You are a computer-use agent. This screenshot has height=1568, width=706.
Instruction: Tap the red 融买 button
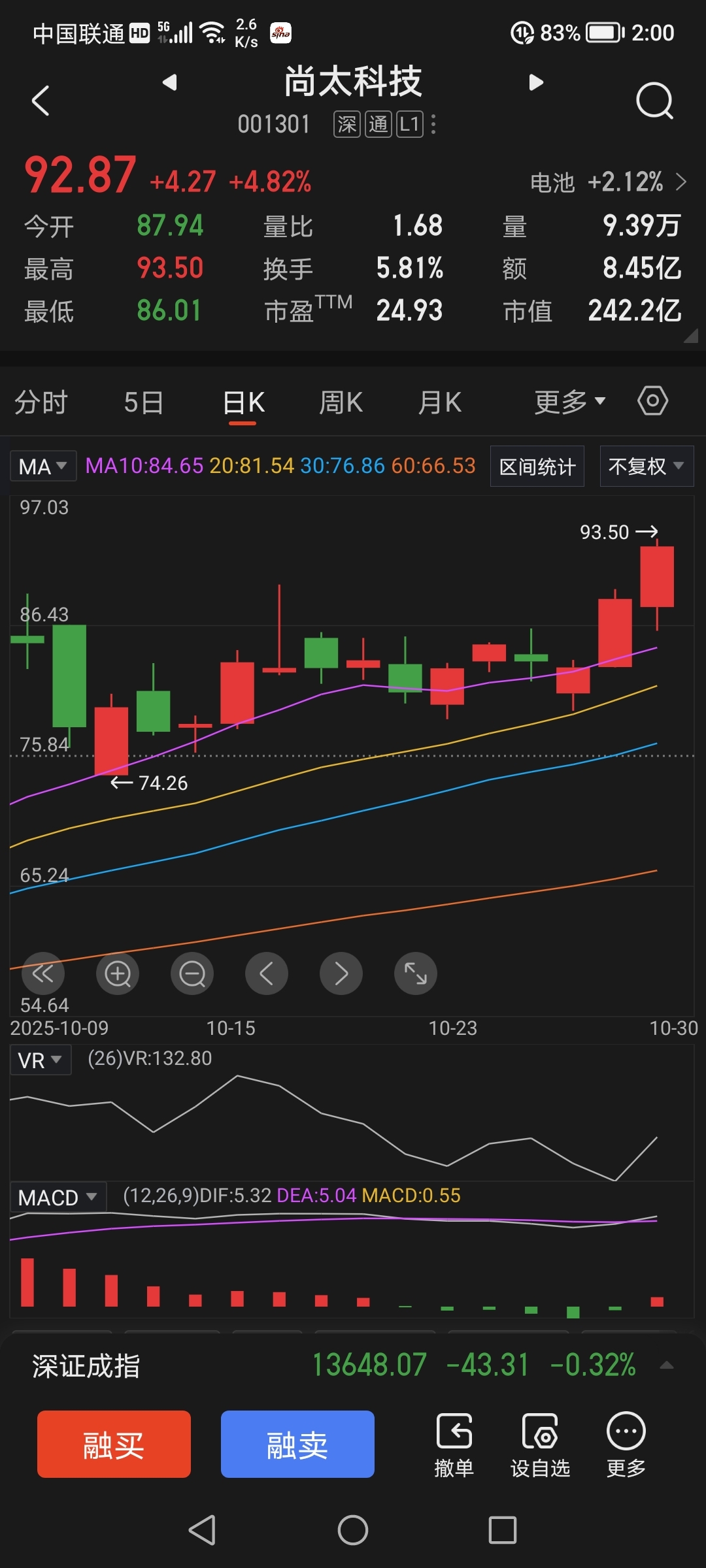click(x=114, y=1444)
